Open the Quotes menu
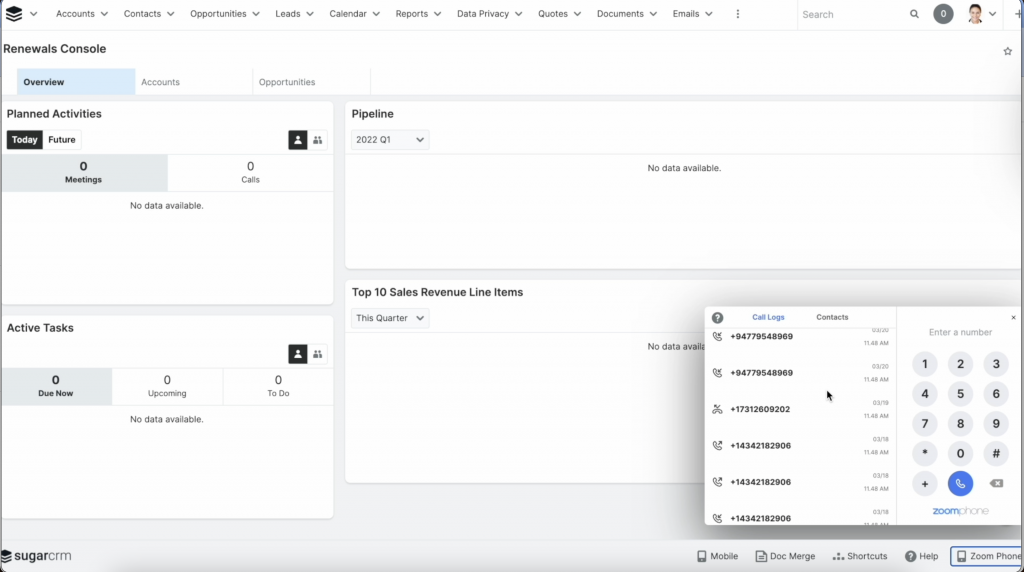This screenshot has height=572, width=1024. coord(552,14)
